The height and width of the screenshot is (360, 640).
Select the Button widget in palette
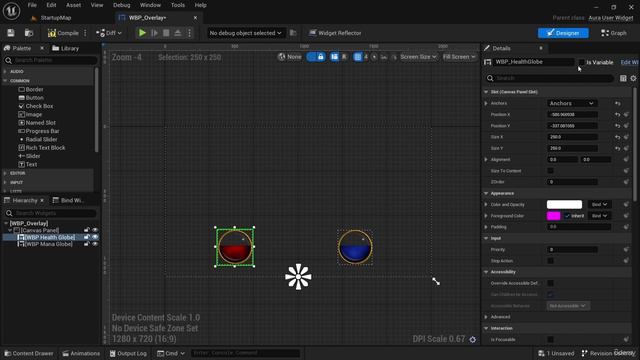(x=31, y=98)
